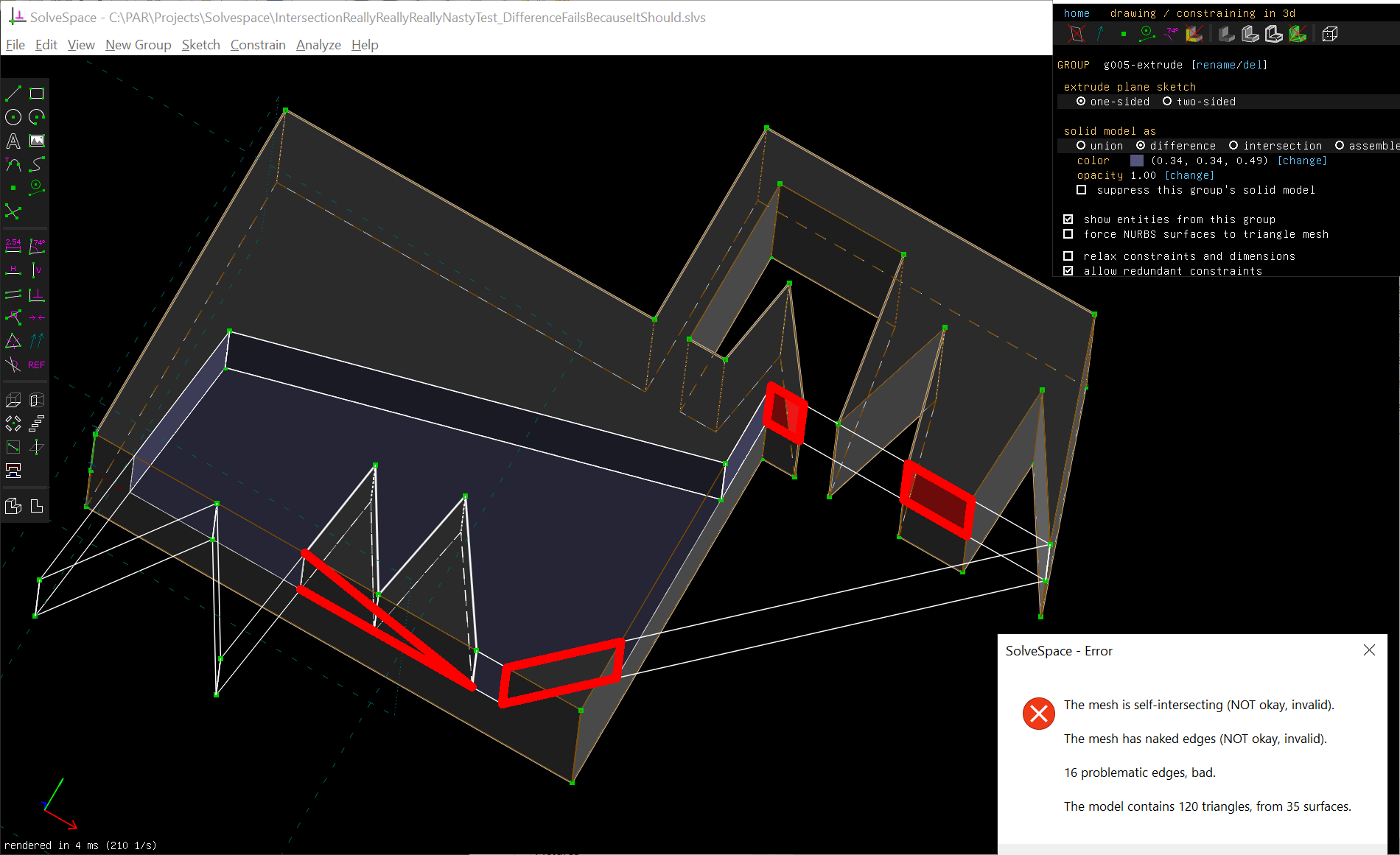This screenshot has width=1400, height=855.
Task: Toggle normals visibility arrow icon
Action: tap(1100, 33)
